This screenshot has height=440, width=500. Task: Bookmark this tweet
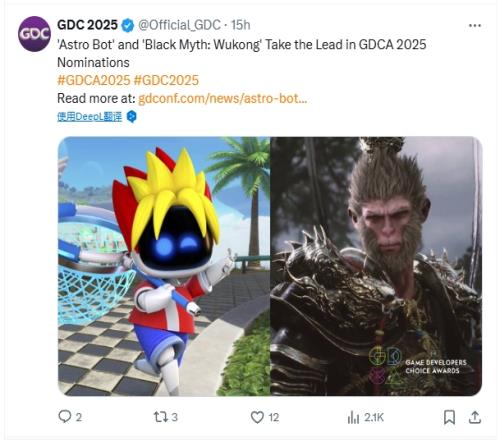pyautogui.click(x=449, y=417)
